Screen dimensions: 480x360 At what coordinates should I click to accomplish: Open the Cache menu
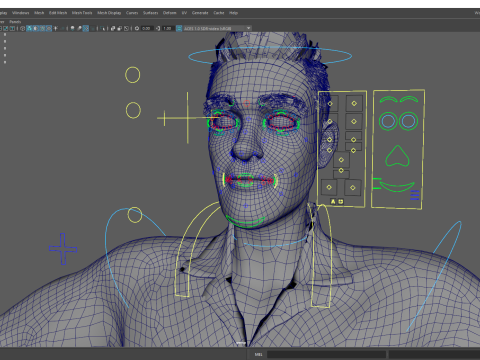219,13
